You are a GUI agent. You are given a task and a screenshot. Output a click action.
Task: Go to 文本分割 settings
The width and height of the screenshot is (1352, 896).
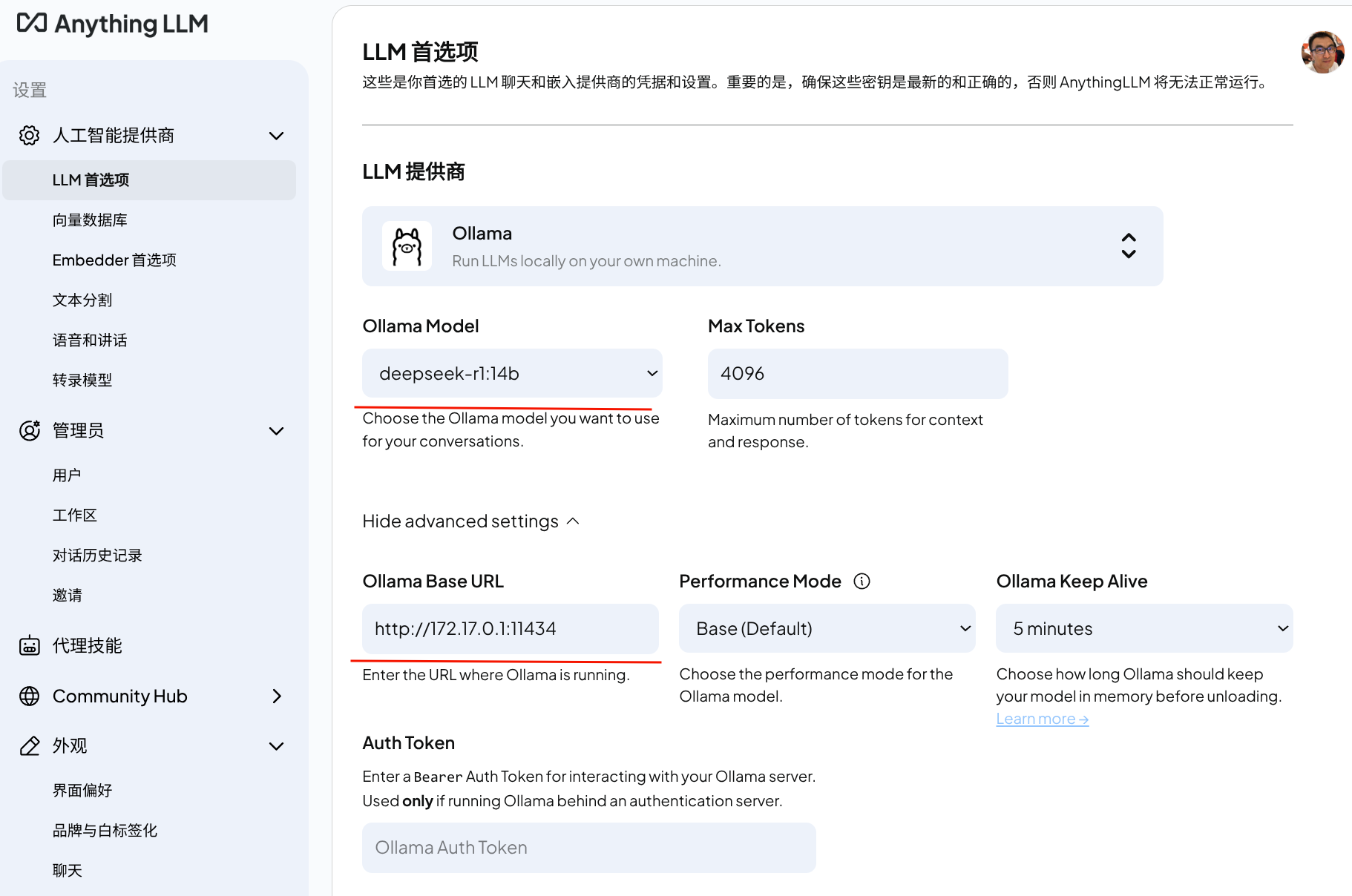(82, 300)
